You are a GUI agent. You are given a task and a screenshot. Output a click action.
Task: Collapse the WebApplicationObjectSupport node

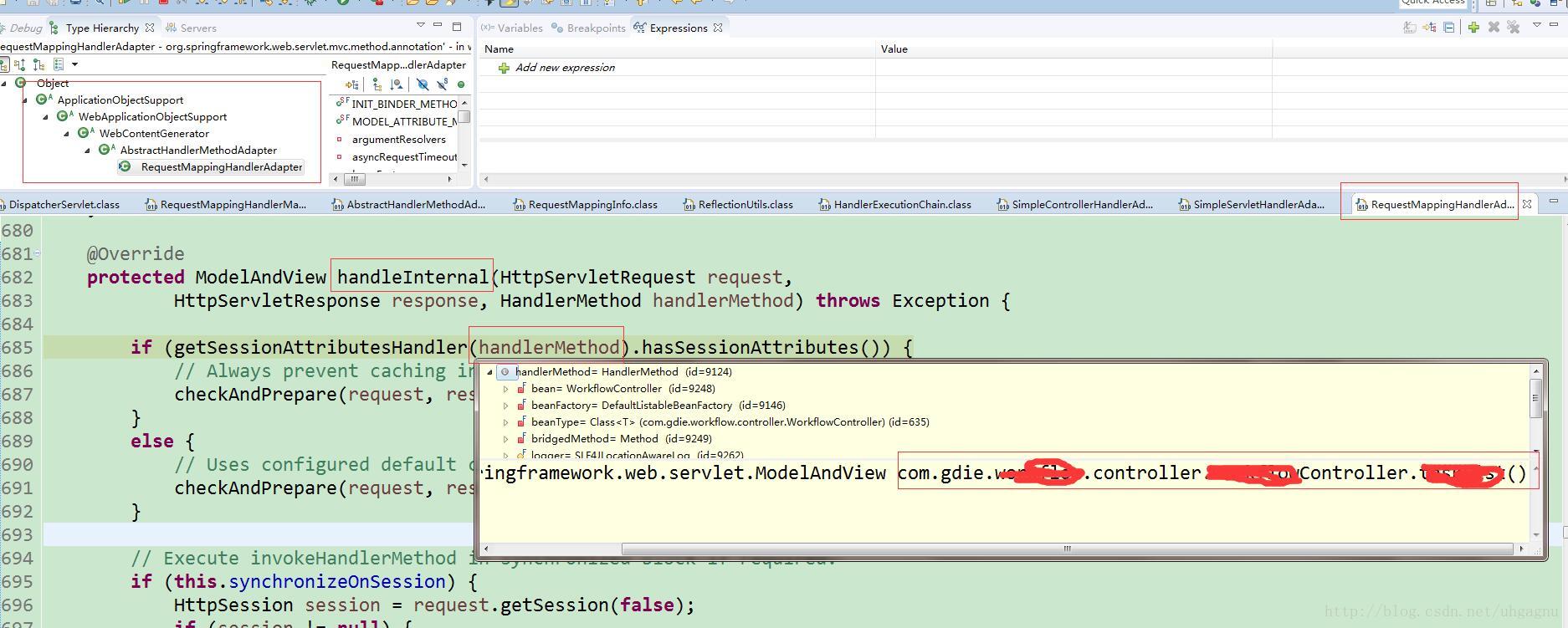coord(45,116)
